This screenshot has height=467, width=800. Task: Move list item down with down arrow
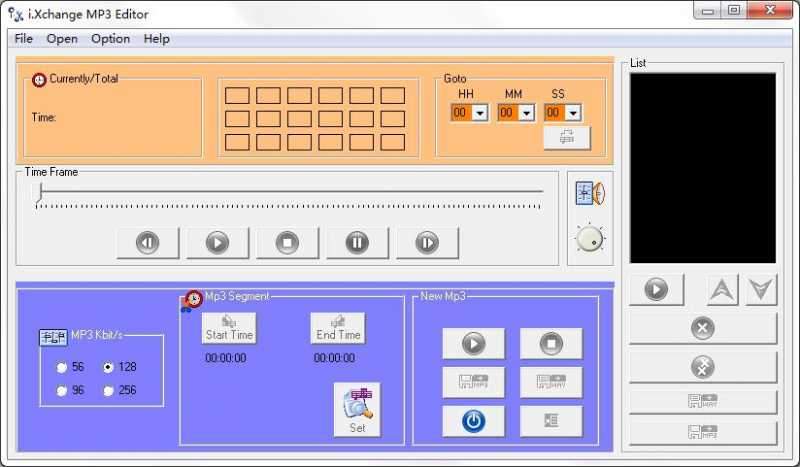point(761,289)
